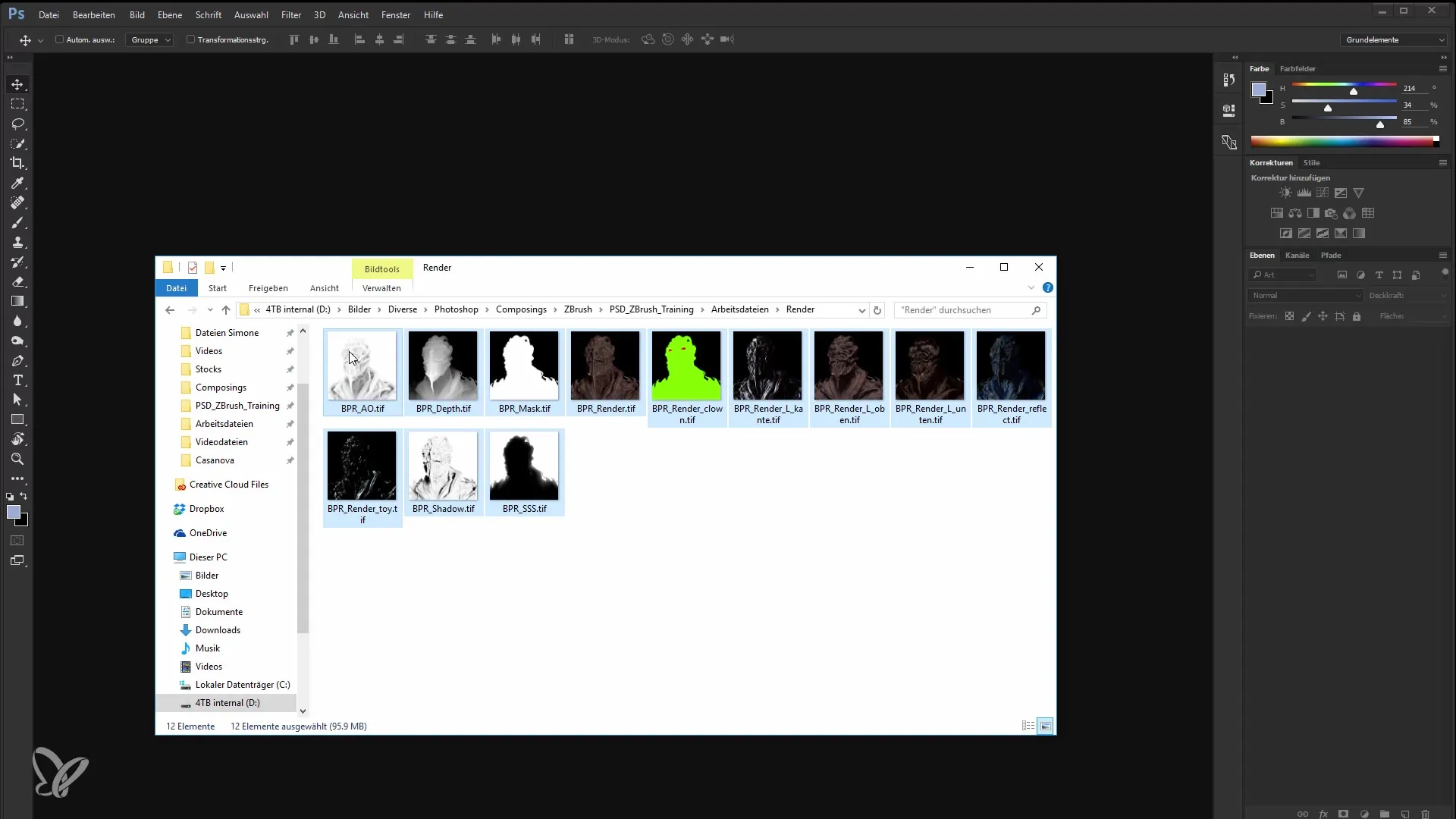
Task: Click Stile tab next to Korrekturen
Action: point(1312,162)
